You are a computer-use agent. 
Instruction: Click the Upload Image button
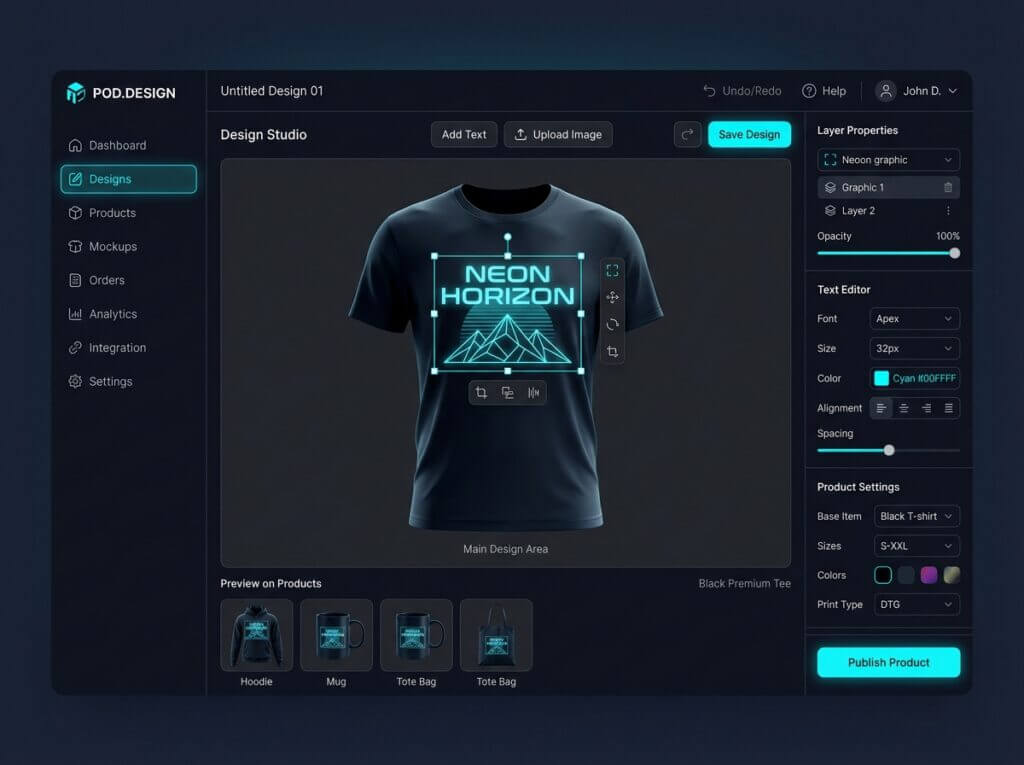coord(558,135)
